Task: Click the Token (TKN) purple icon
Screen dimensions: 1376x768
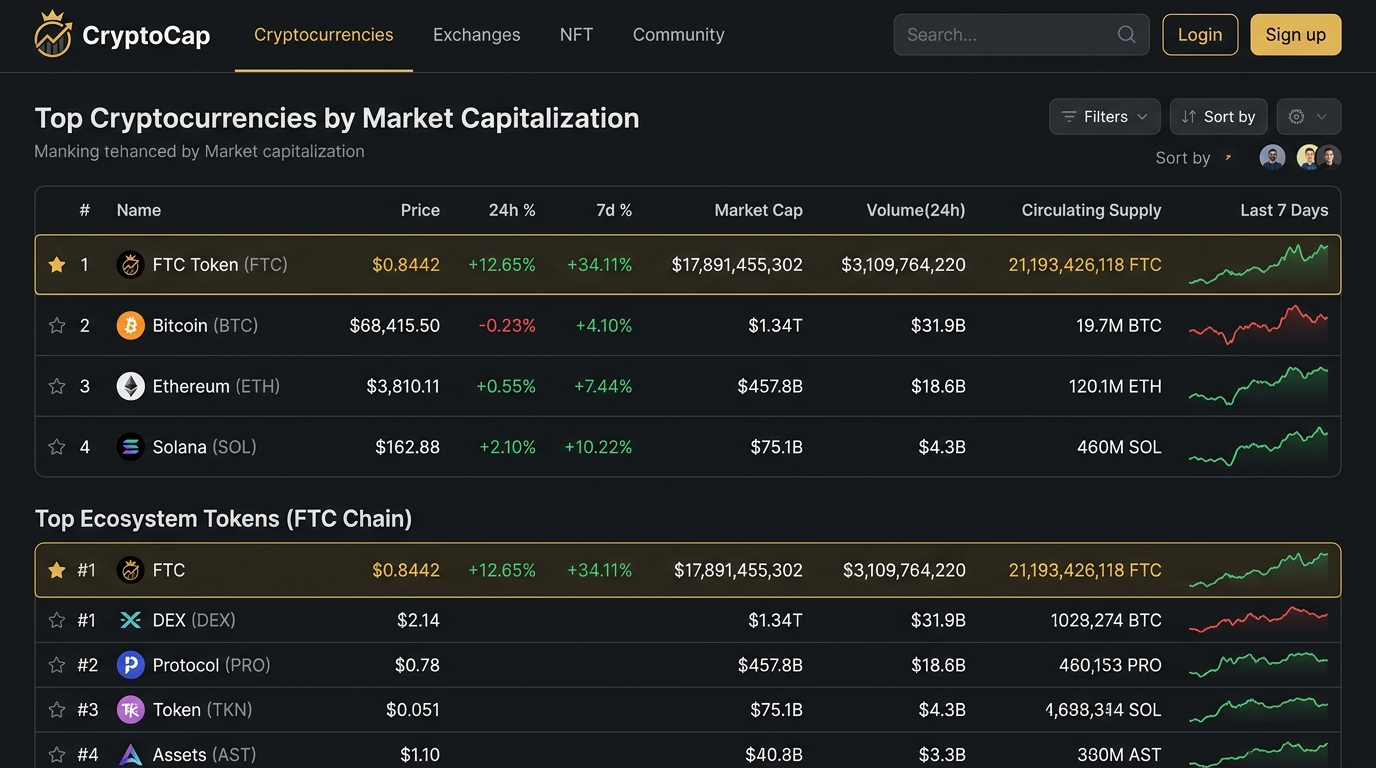Action: pyautogui.click(x=131, y=710)
